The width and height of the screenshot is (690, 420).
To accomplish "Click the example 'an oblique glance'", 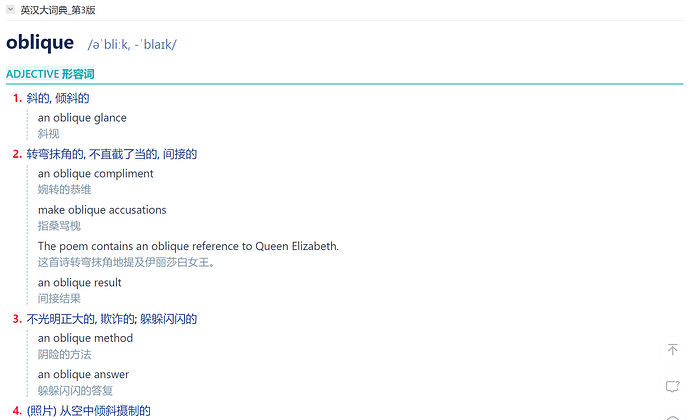I will click(x=82, y=118).
